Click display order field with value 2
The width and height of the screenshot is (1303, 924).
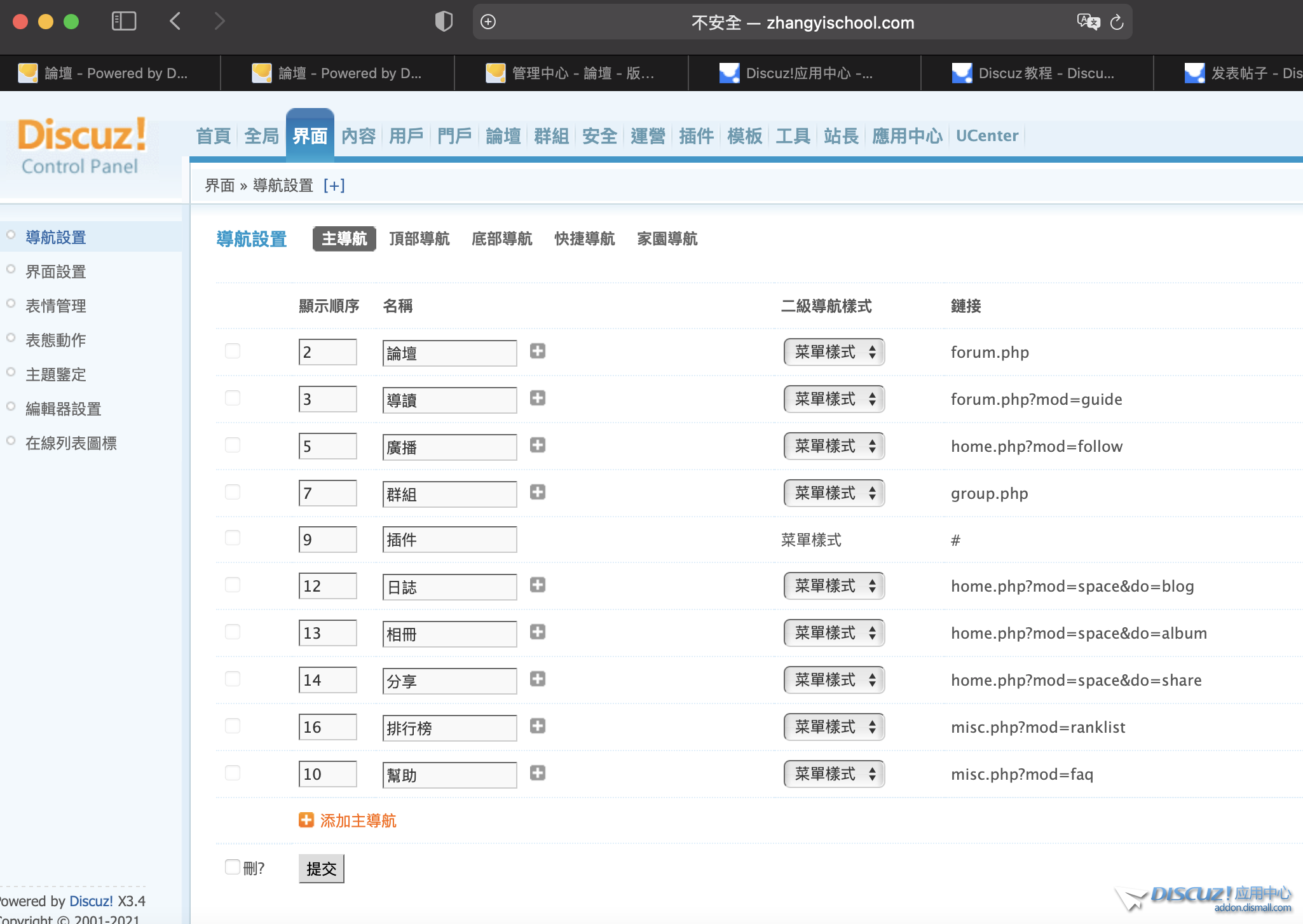(x=328, y=352)
